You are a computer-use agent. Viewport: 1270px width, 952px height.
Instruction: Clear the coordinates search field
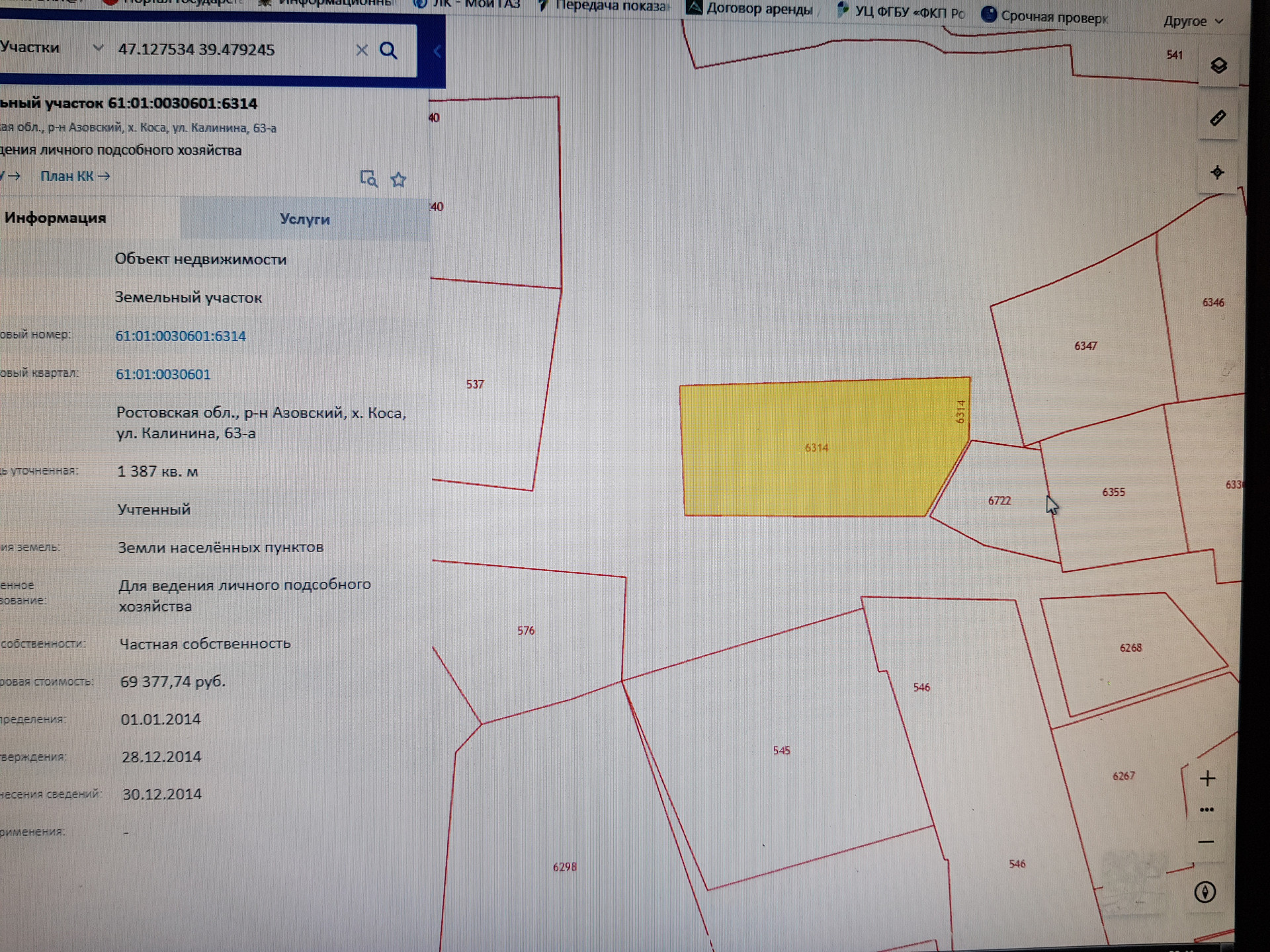click(361, 50)
